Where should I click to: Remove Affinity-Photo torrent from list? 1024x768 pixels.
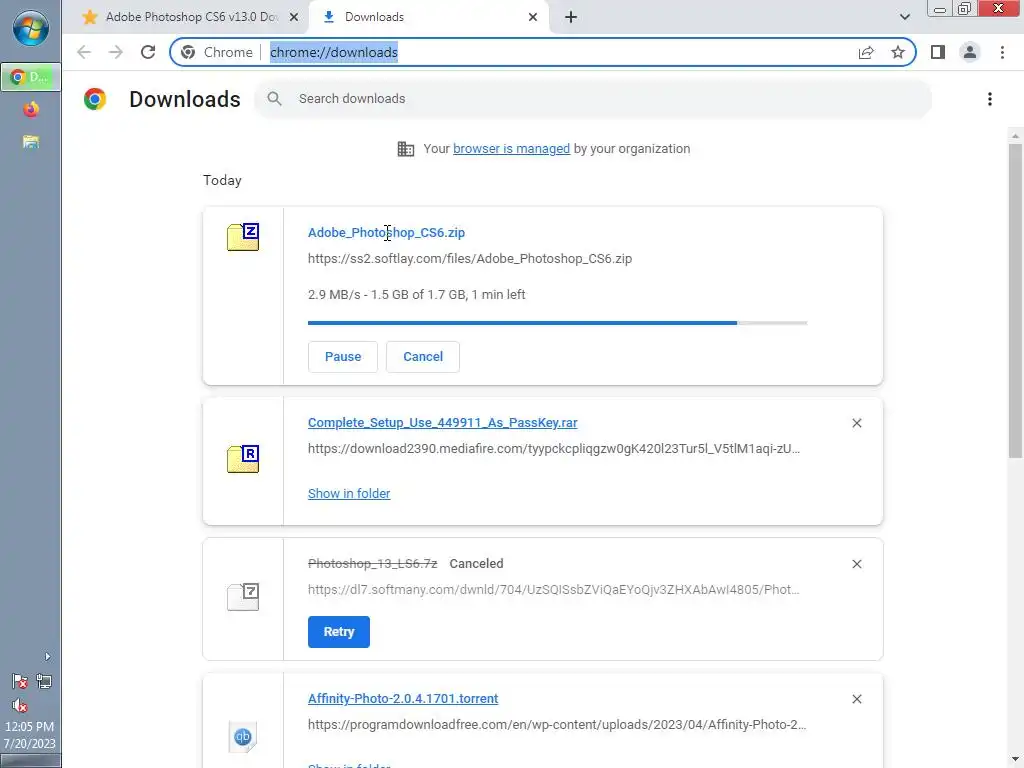click(x=857, y=699)
